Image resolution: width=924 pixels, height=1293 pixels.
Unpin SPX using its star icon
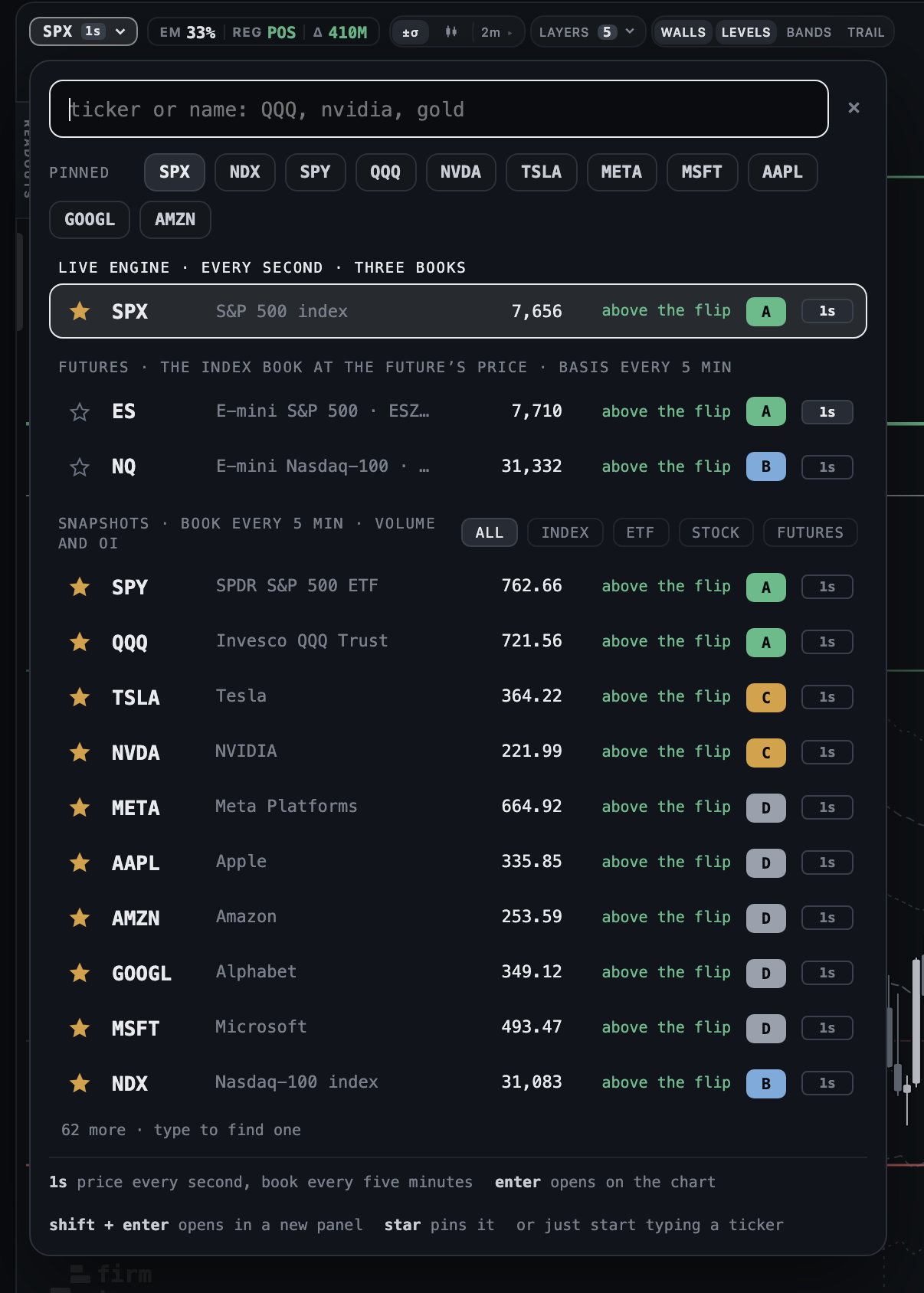pyautogui.click(x=80, y=311)
